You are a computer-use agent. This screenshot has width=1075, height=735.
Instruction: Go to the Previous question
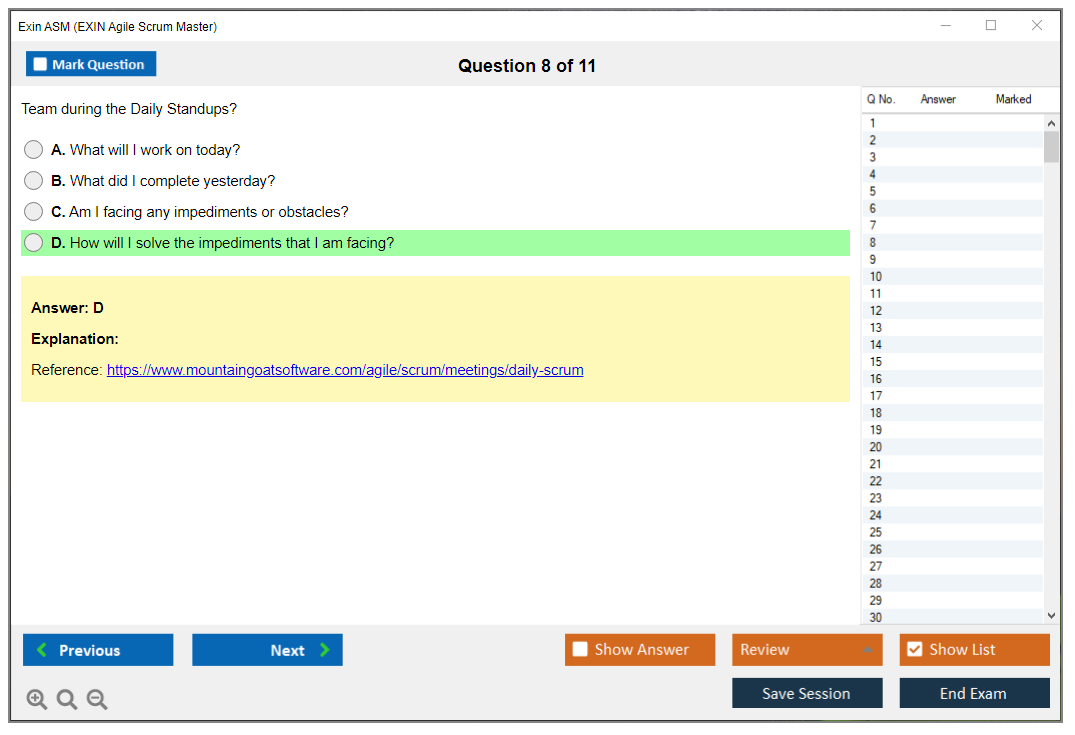point(98,650)
